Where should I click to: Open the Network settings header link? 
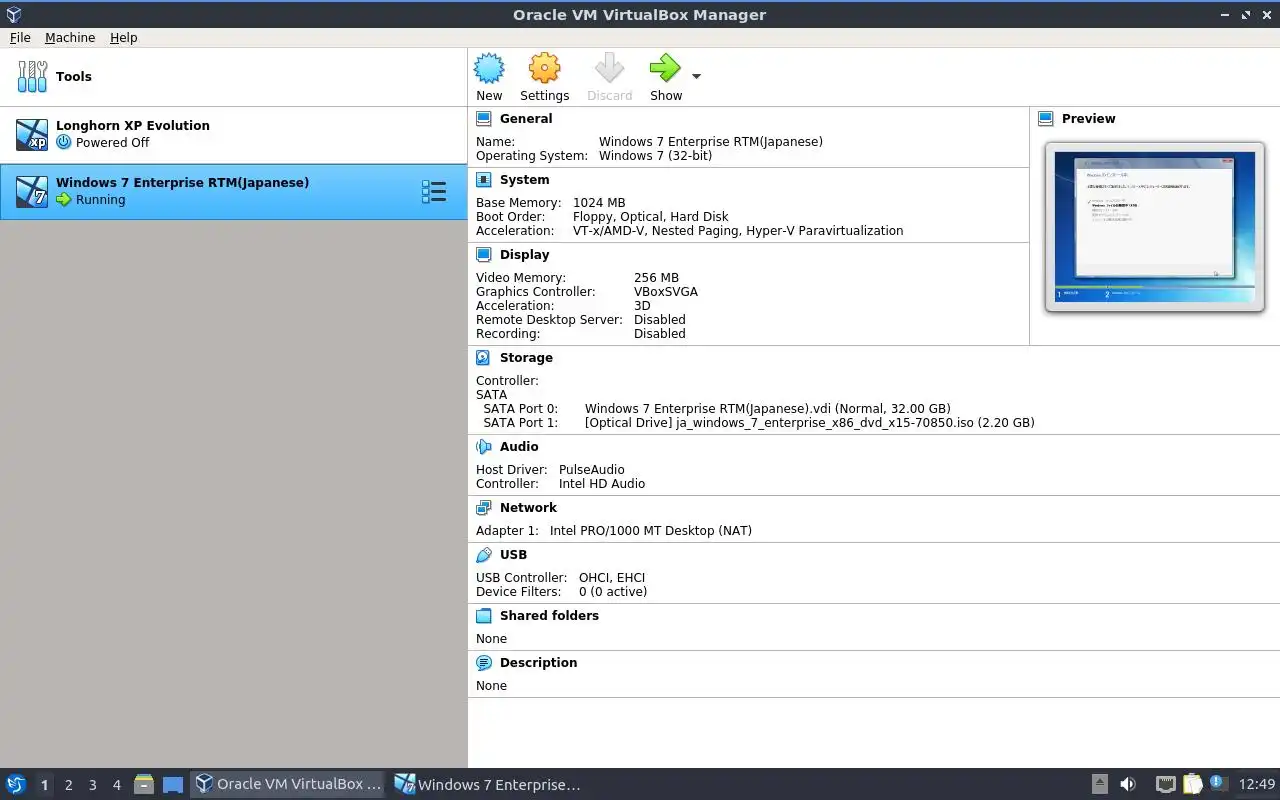528,508
